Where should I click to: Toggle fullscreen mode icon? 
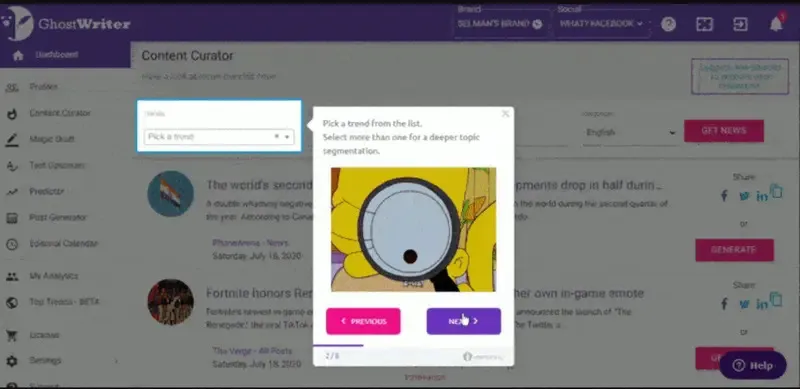(x=705, y=24)
